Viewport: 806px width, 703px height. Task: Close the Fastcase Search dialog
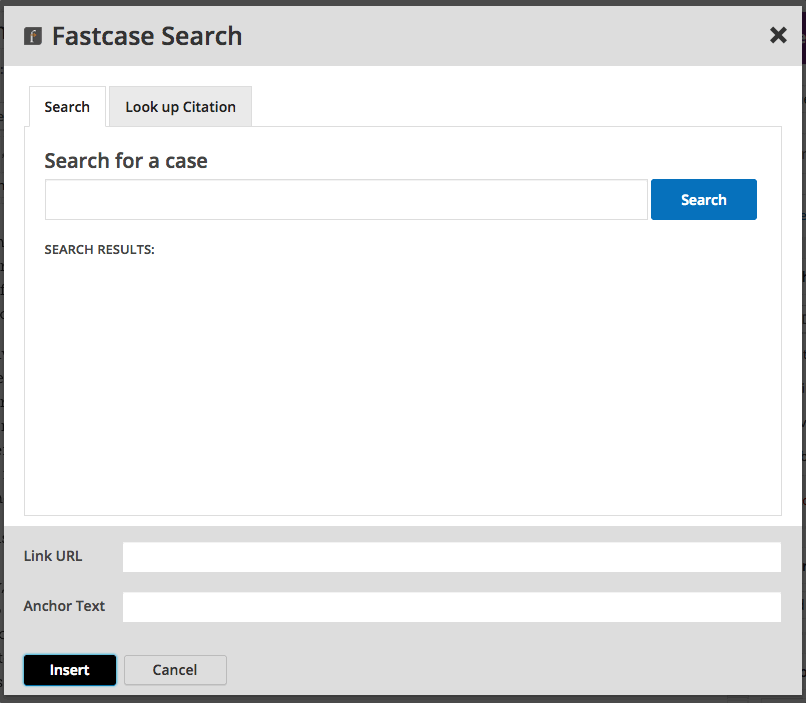pyautogui.click(x=778, y=35)
